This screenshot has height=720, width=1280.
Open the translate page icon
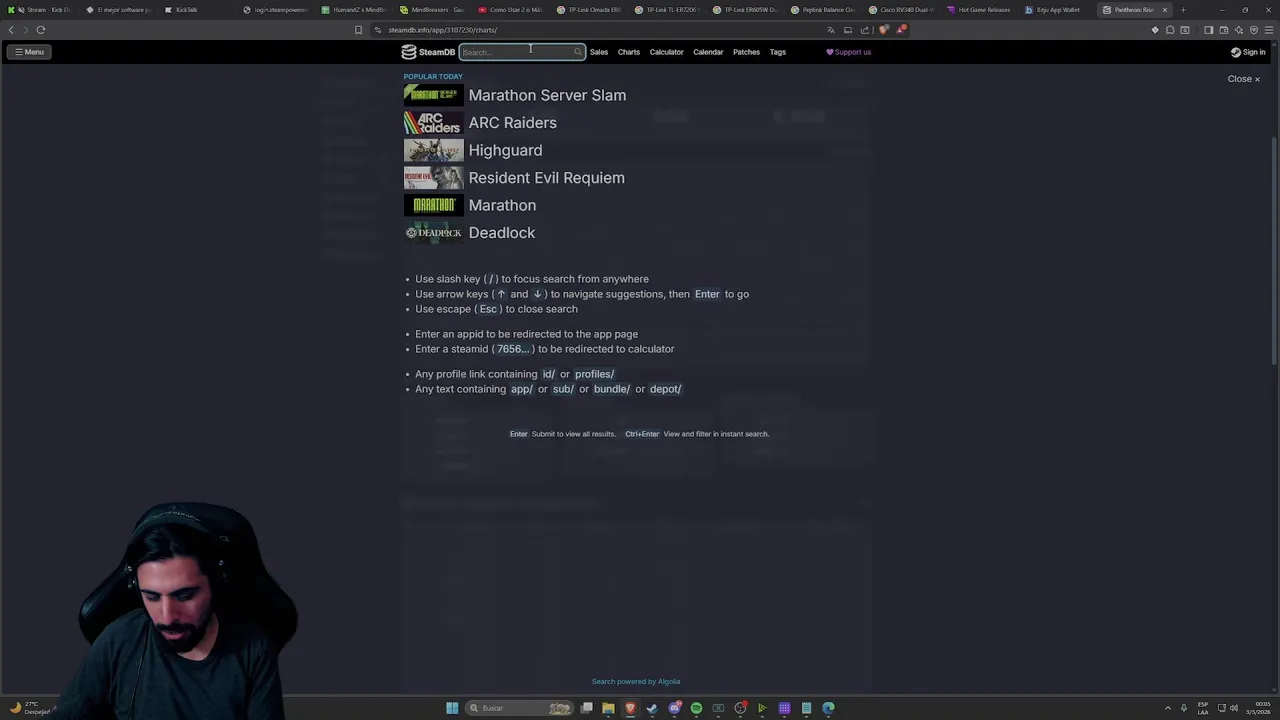pyautogui.click(x=830, y=30)
